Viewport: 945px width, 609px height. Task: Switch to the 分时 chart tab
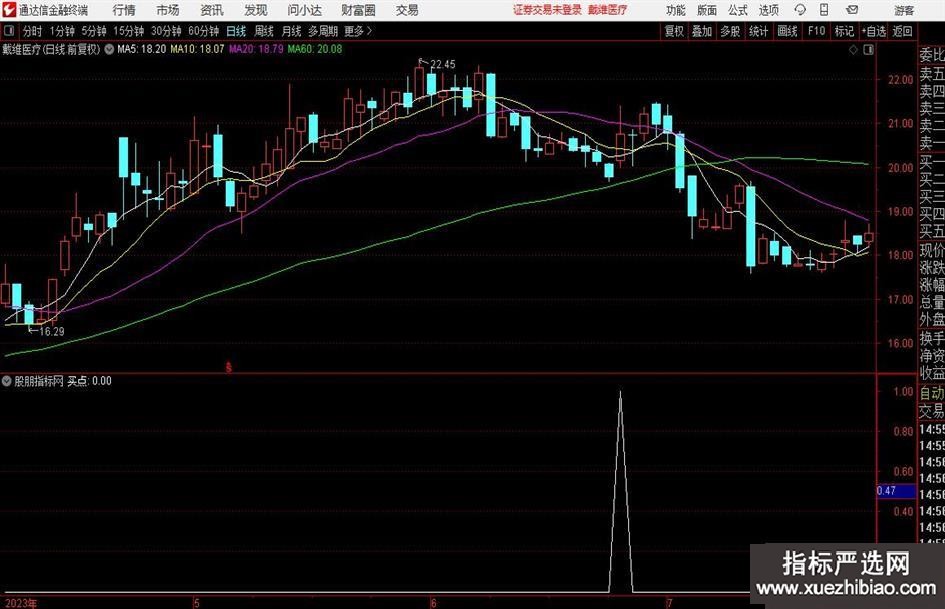click(33, 31)
